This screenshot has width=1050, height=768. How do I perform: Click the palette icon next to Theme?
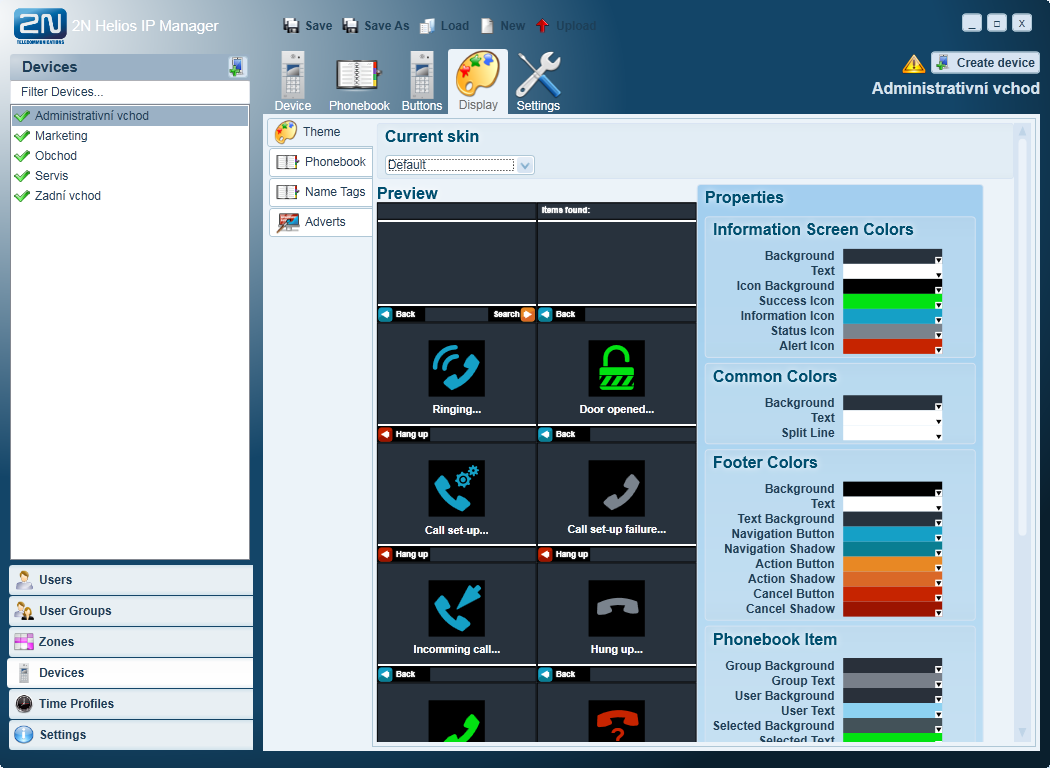[286, 132]
